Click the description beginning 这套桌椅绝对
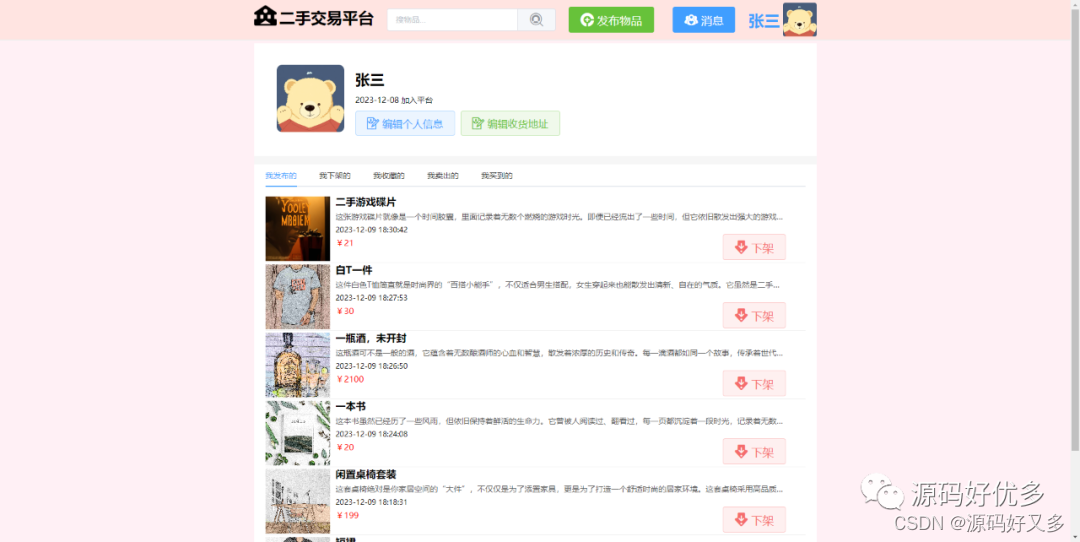 coord(559,489)
